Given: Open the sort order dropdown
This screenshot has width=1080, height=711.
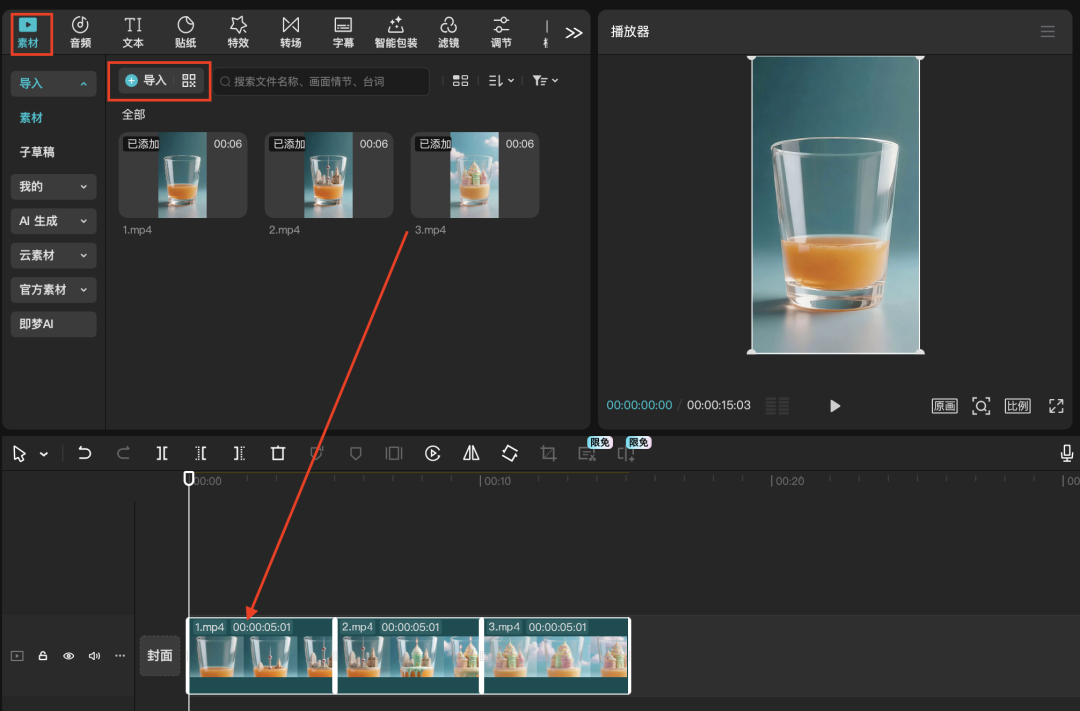Looking at the screenshot, I should coord(501,81).
